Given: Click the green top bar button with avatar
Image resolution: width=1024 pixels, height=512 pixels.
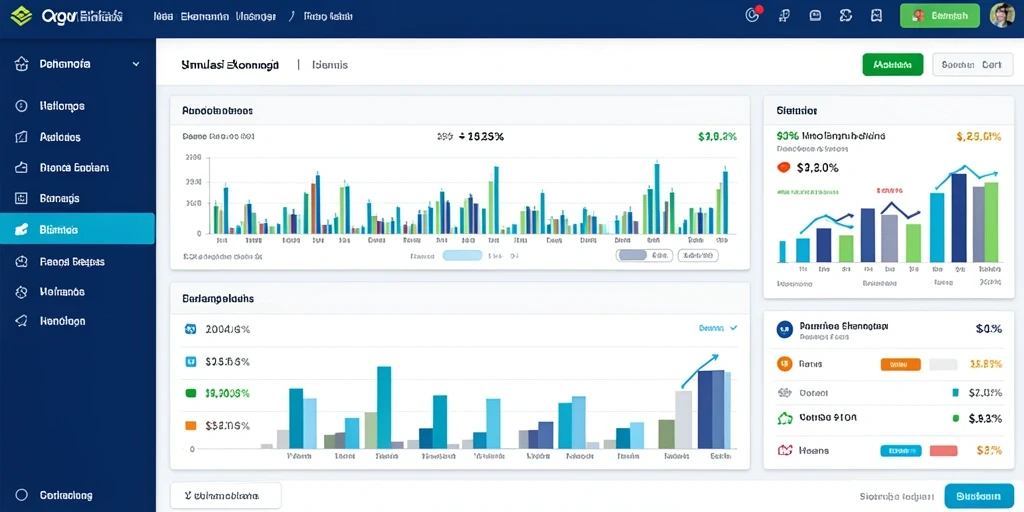Looking at the screenshot, I should 940,16.
